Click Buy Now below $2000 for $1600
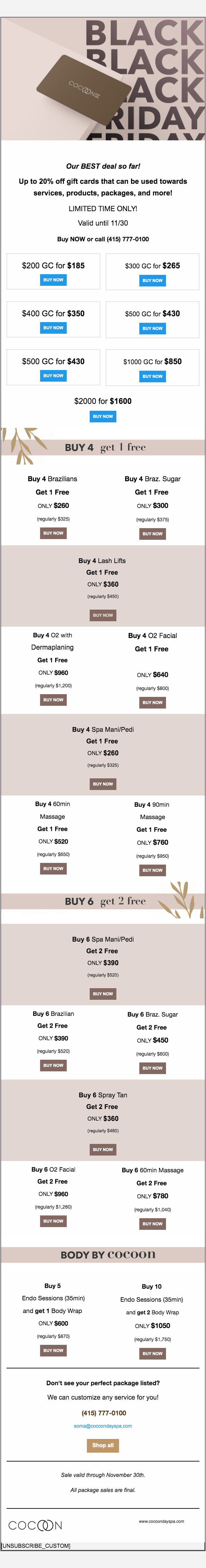This screenshot has width=206, height=1568. click(x=103, y=416)
